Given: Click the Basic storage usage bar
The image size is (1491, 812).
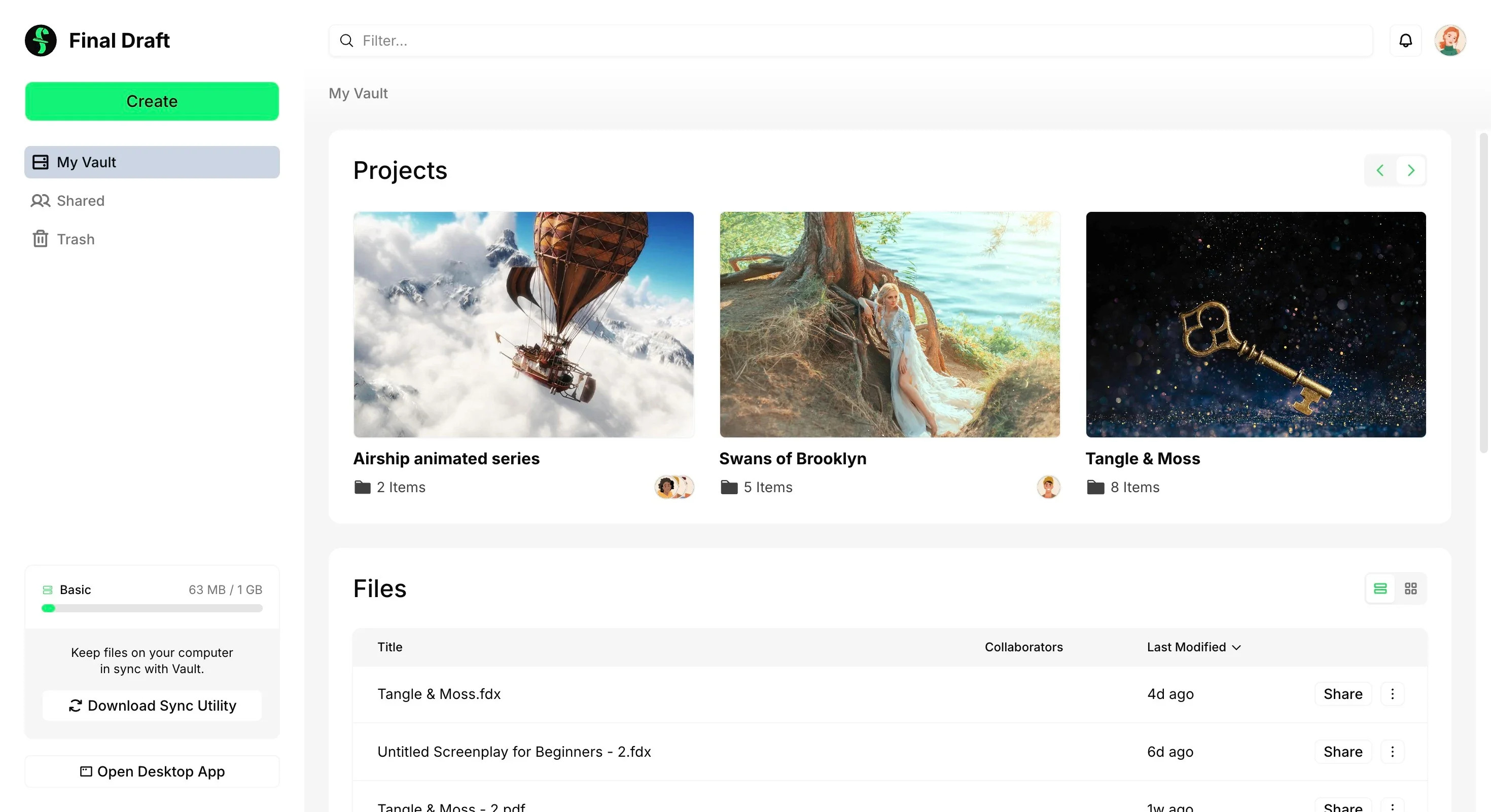Looking at the screenshot, I should coord(152,608).
